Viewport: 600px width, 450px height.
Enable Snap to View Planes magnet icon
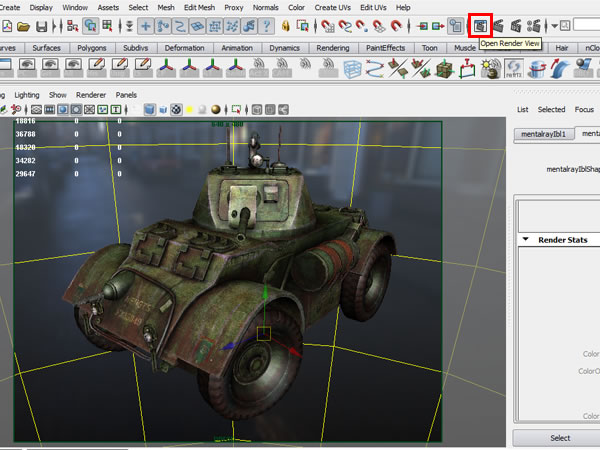click(379, 26)
